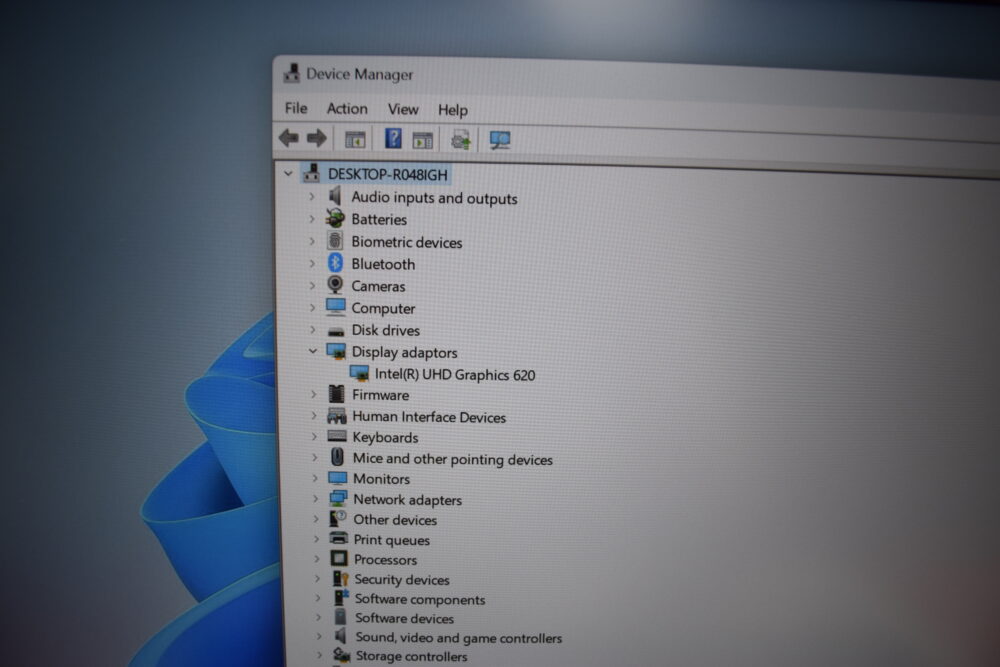Click the Intel(R) UHD Graphics 620 device icon

[359, 373]
